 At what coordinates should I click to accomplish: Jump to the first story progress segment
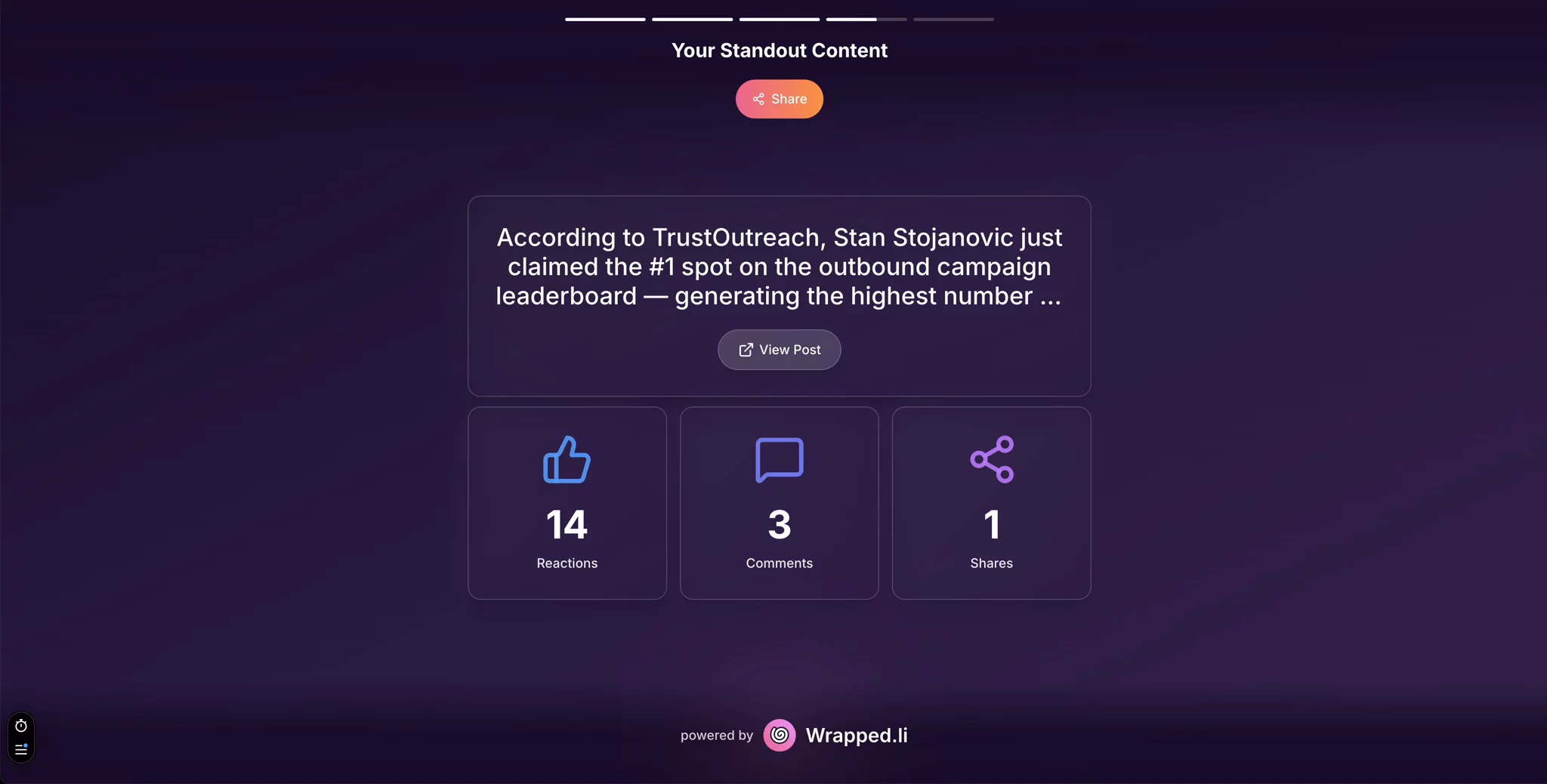605,19
